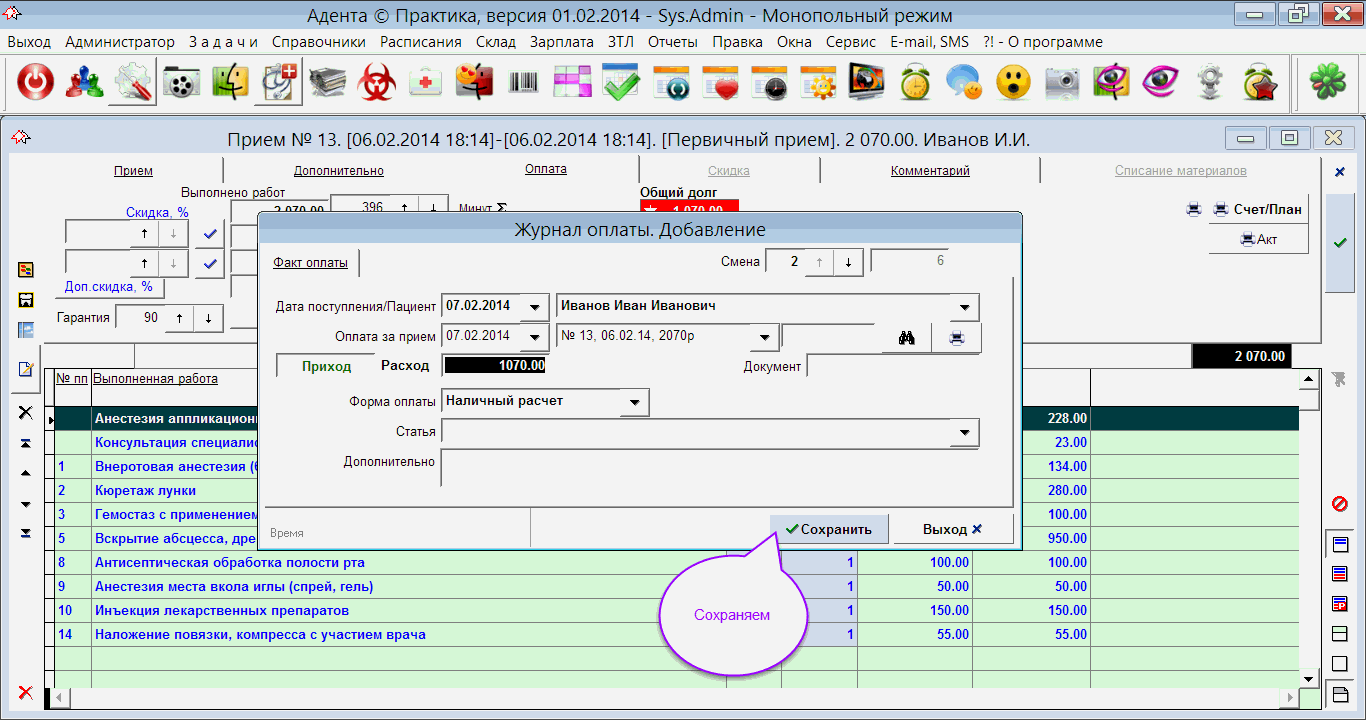Click the barcode toolbar icon
The image size is (1366, 720).
tap(523, 84)
